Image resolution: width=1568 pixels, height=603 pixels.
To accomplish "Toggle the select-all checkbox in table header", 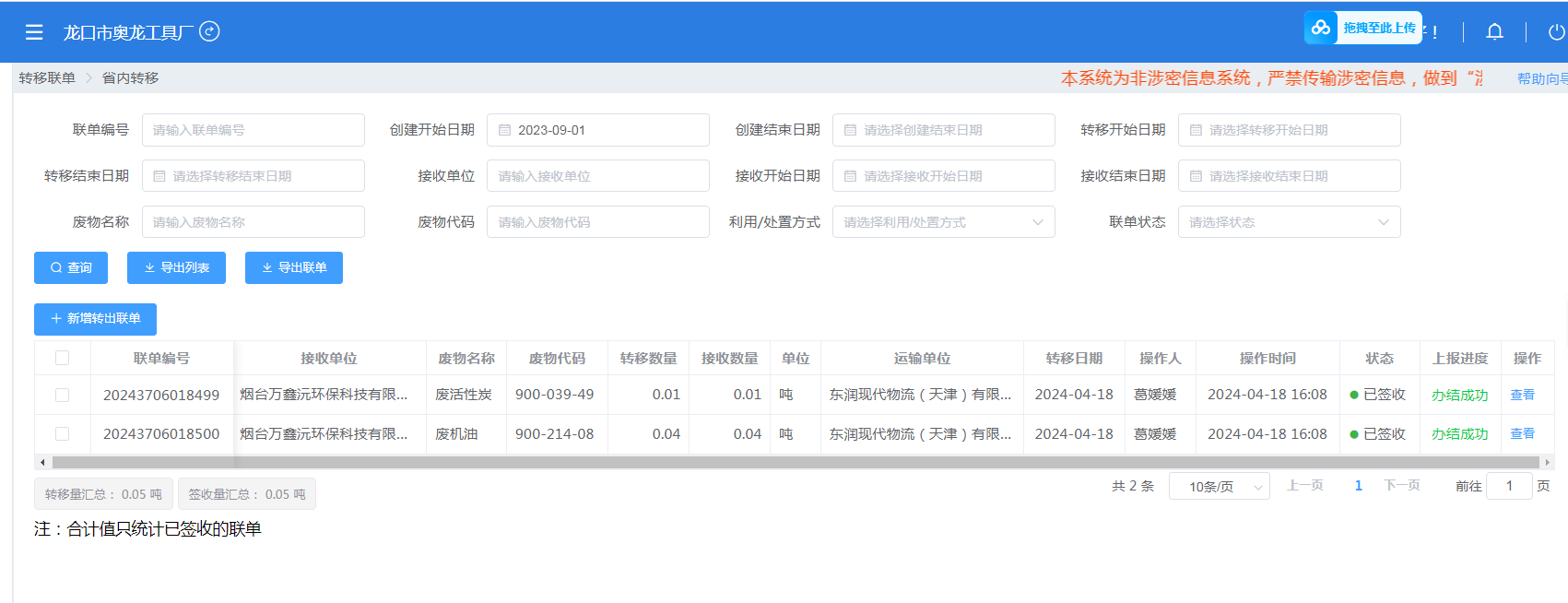I will [x=62, y=358].
